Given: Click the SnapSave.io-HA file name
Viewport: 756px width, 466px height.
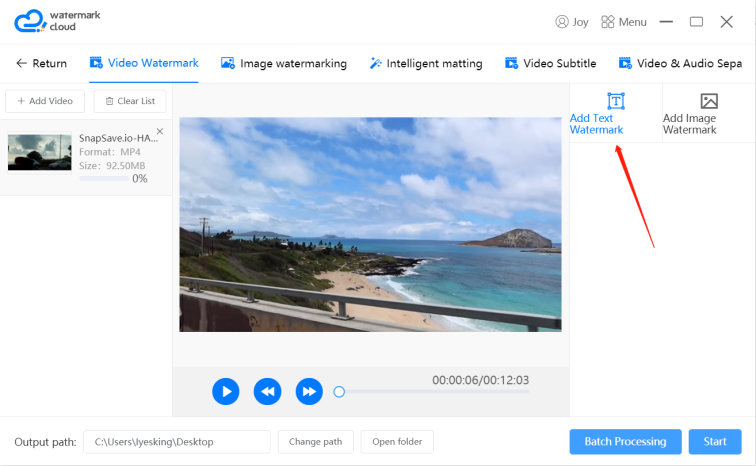Looking at the screenshot, I should (x=119, y=138).
